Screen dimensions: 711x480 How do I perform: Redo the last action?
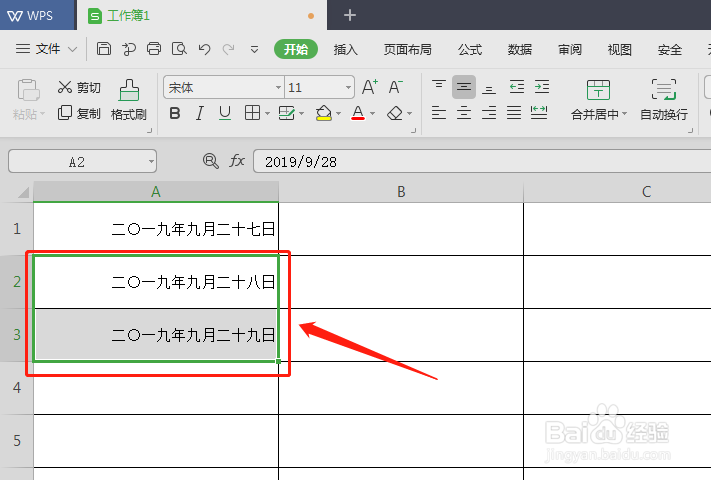click(229, 49)
